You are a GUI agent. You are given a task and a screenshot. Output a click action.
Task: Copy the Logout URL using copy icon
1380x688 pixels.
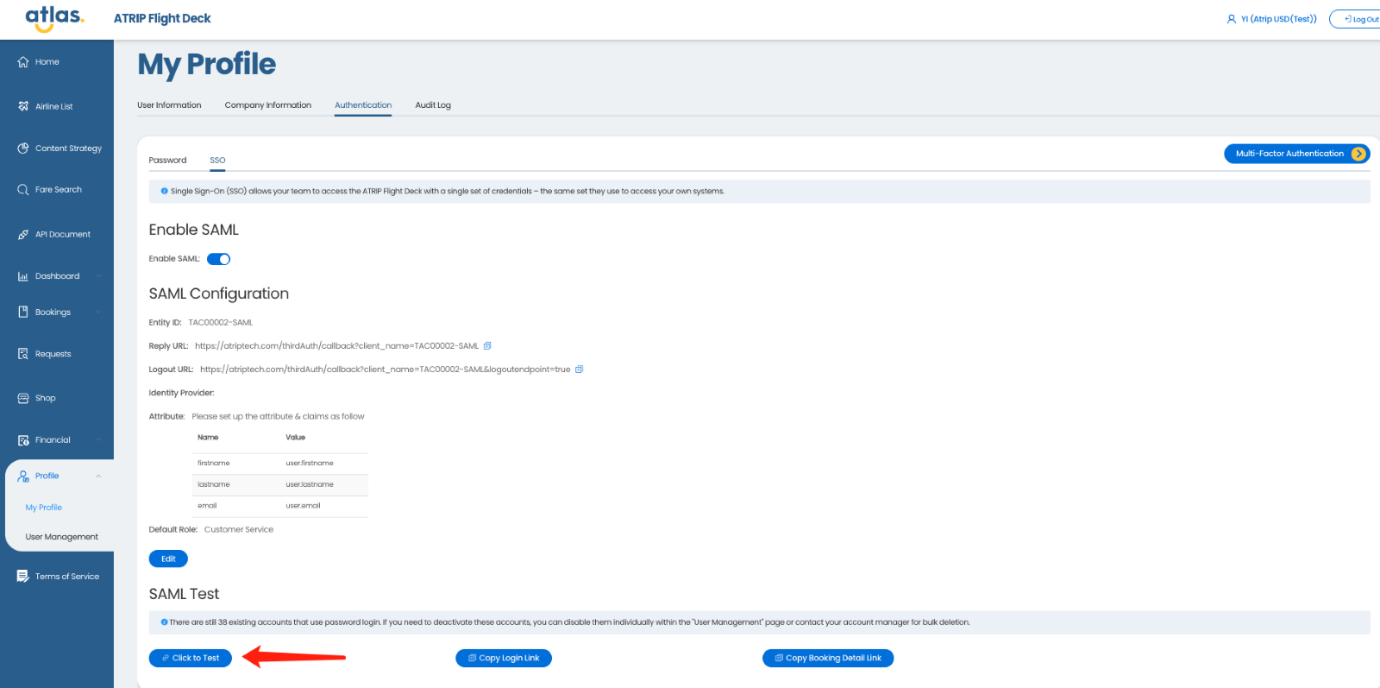point(579,369)
